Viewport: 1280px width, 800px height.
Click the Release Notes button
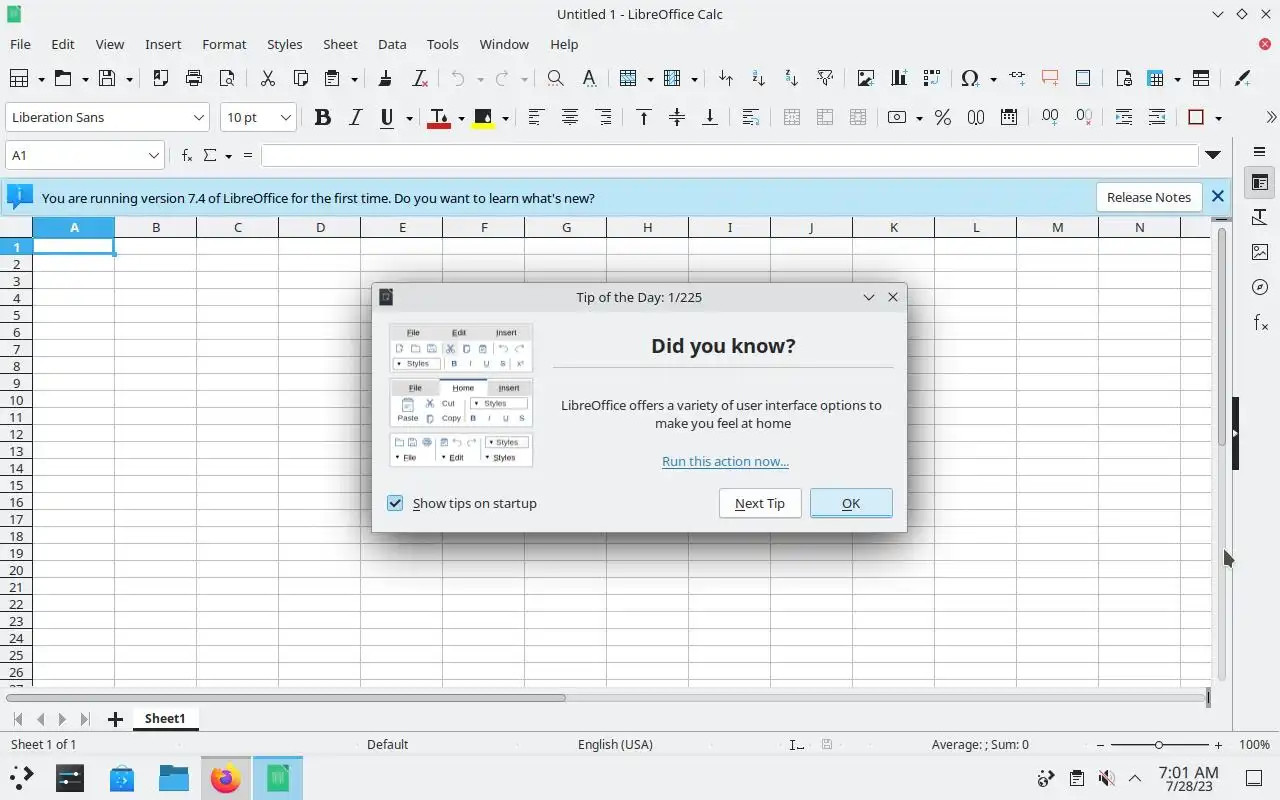click(1148, 197)
